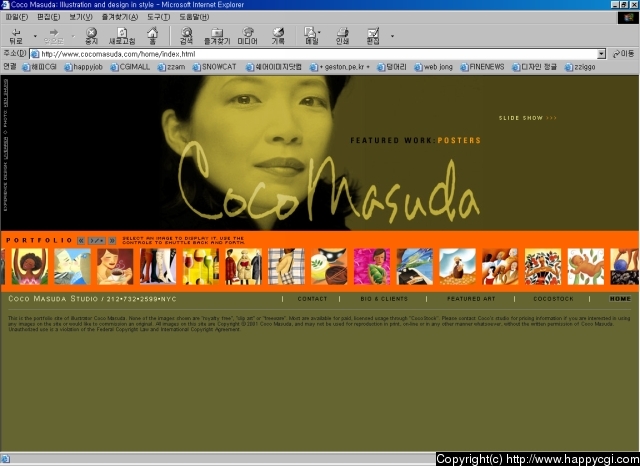Select the baby with leaves thumbnail
Screen dimensions: 640x466
point(586,266)
